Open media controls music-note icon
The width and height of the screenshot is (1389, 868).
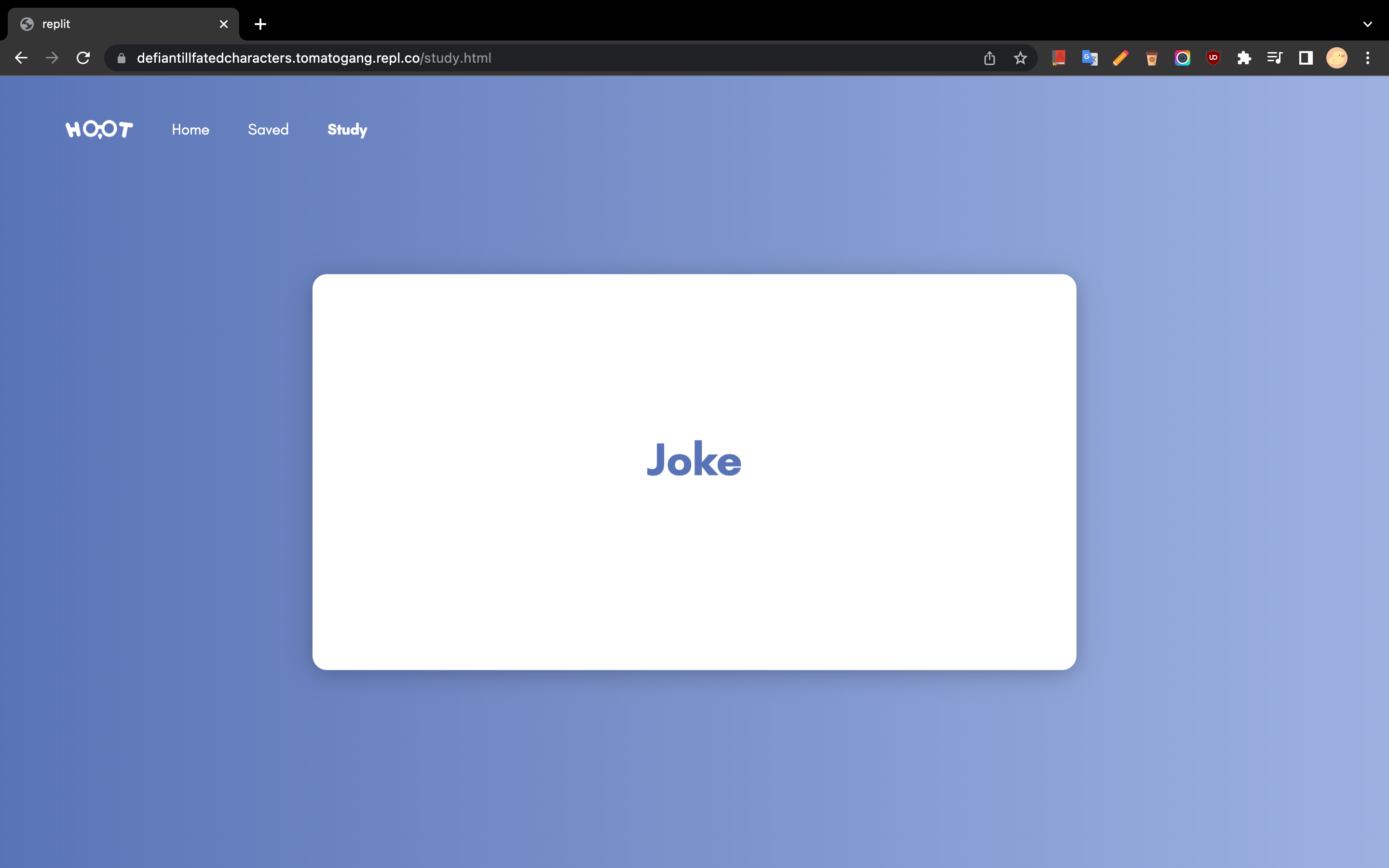click(x=1275, y=58)
